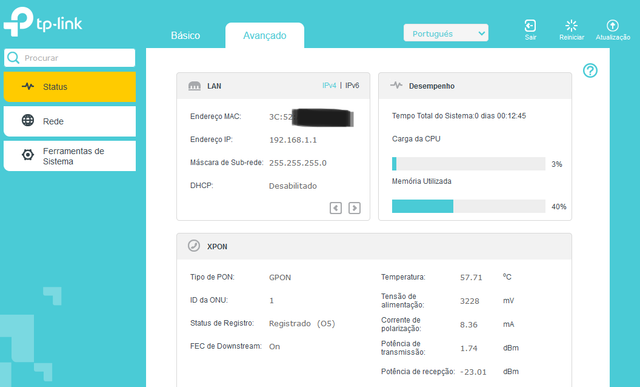The height and width of the screenshot is (387, 640).
Task: Click the Endereço MAC label
Action: click(x=216, y=116)
